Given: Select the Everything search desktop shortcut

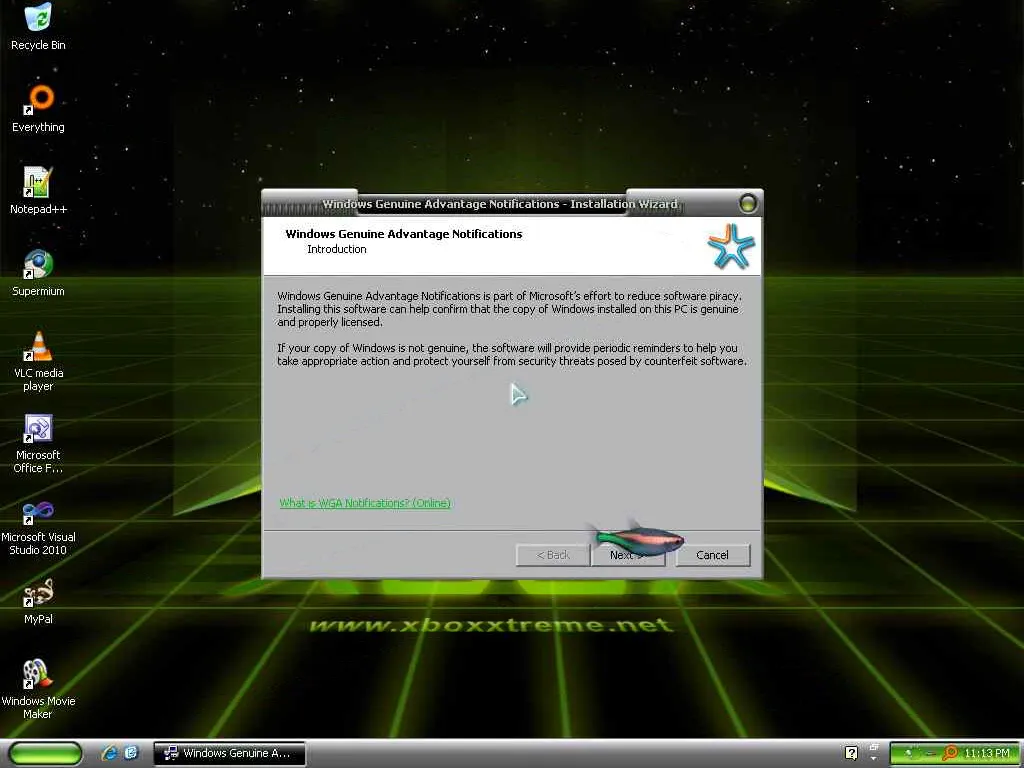Looking at the screenshot, I should point(38,108).
